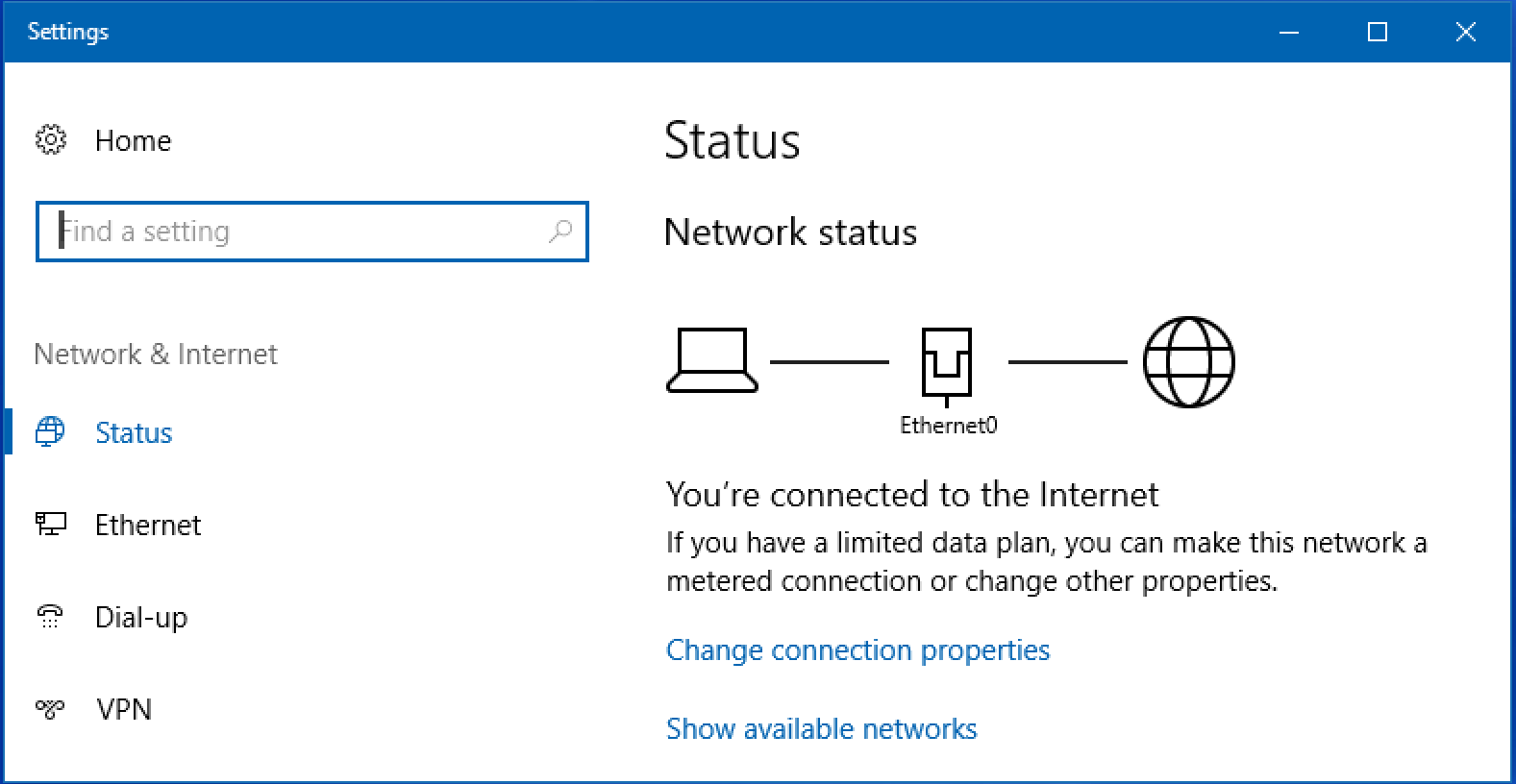Click the Ethernet adapter icon in sidebar
Viewport: 1516px width, 784px height.
tap(50, 525)
